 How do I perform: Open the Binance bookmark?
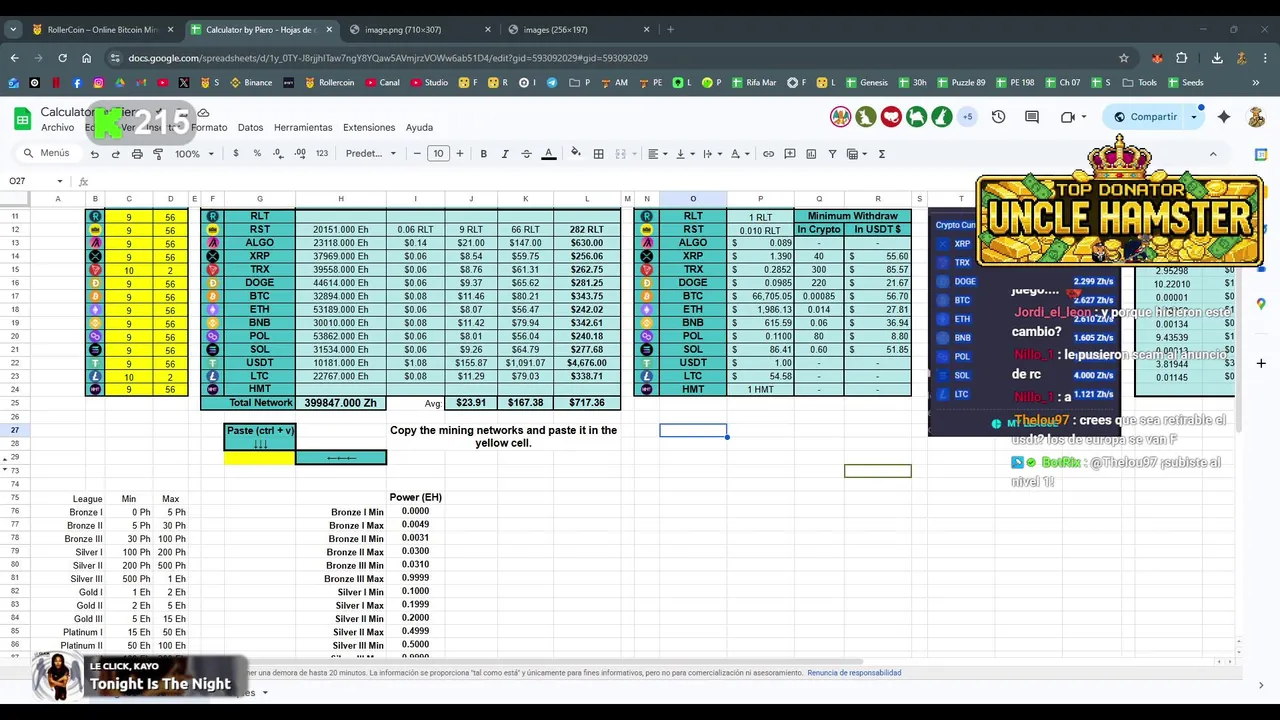coord(251,83)
